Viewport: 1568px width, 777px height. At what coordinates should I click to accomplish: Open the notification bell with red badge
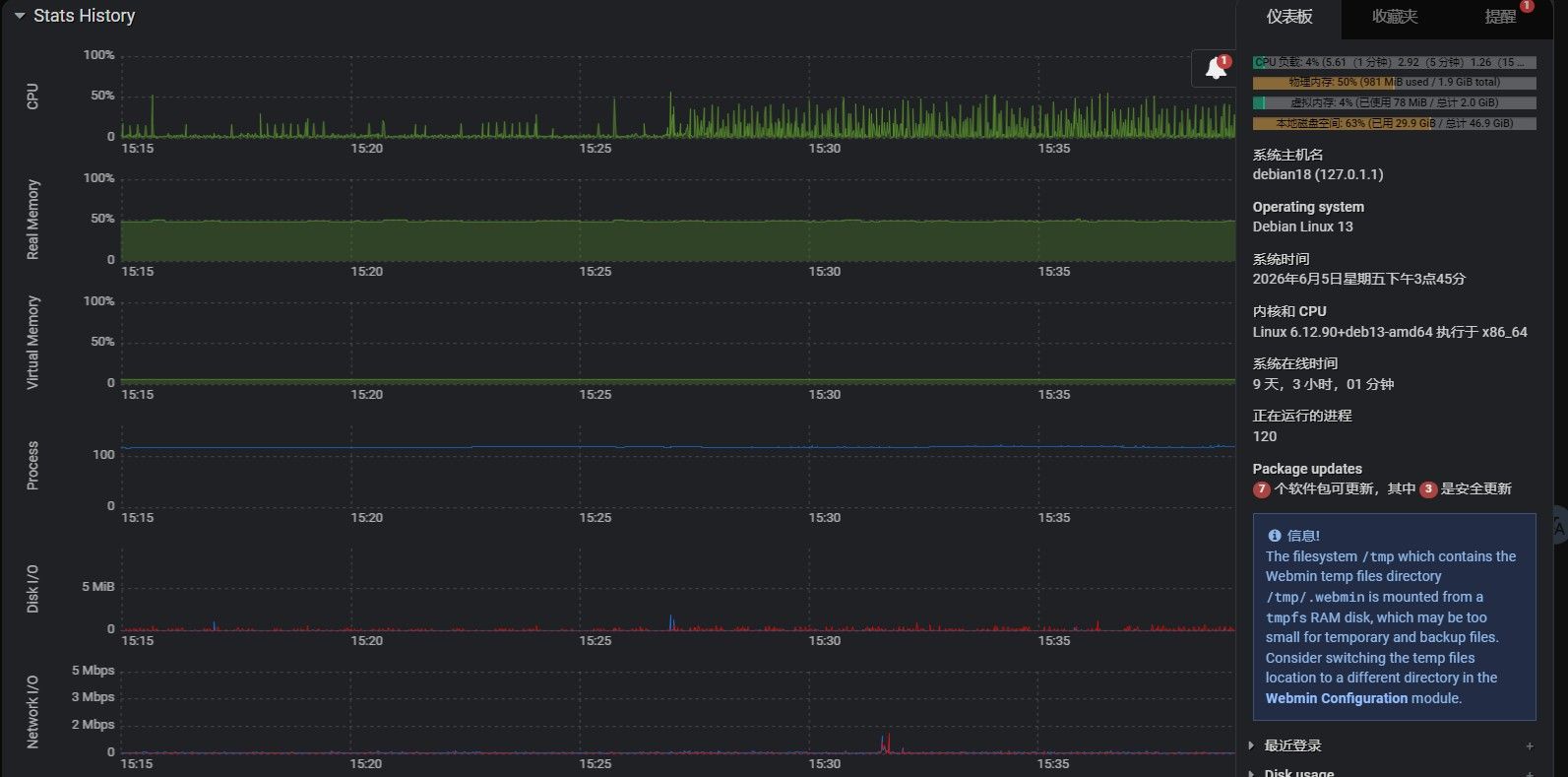pos(1217,67)
